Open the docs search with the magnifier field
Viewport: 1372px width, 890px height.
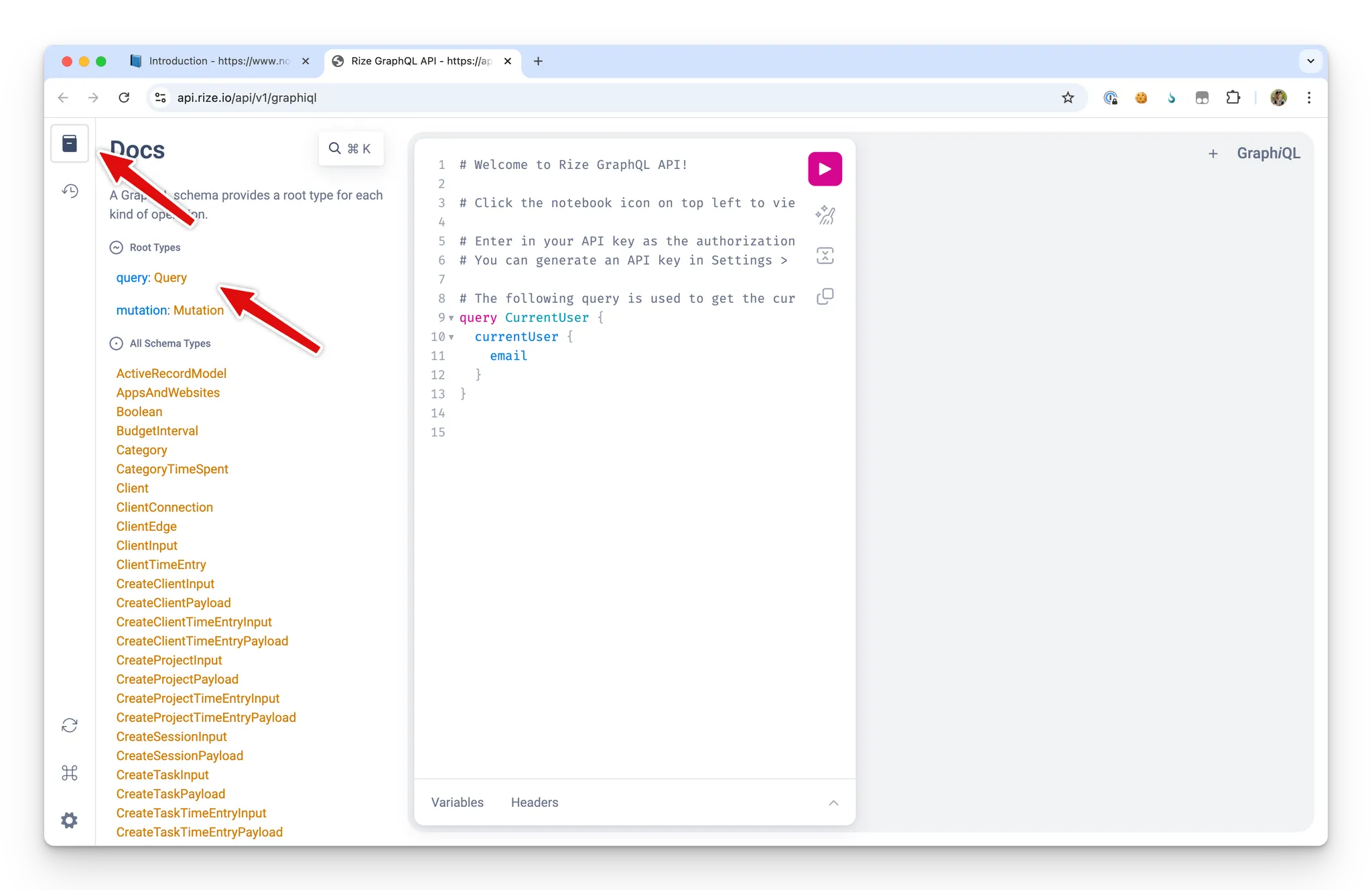[350, 148]
